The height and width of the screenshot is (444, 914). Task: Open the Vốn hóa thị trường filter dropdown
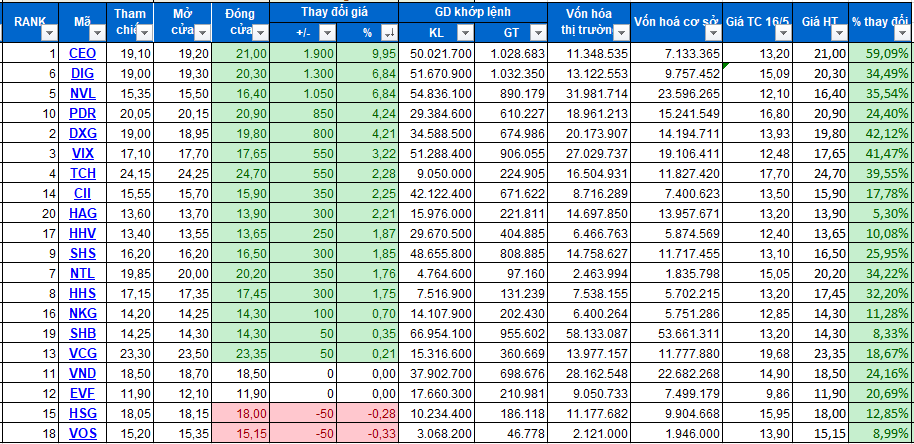point(621,33)
